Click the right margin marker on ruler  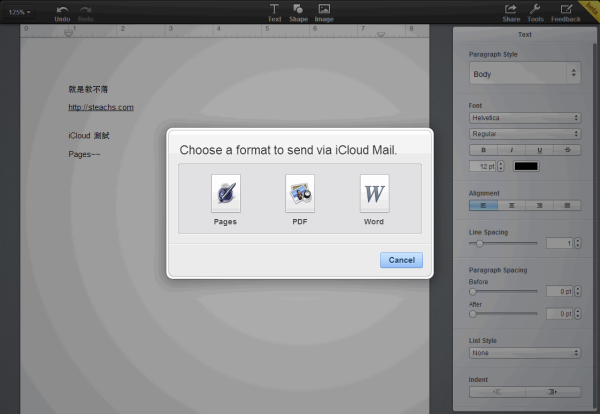tap(381, 34)
